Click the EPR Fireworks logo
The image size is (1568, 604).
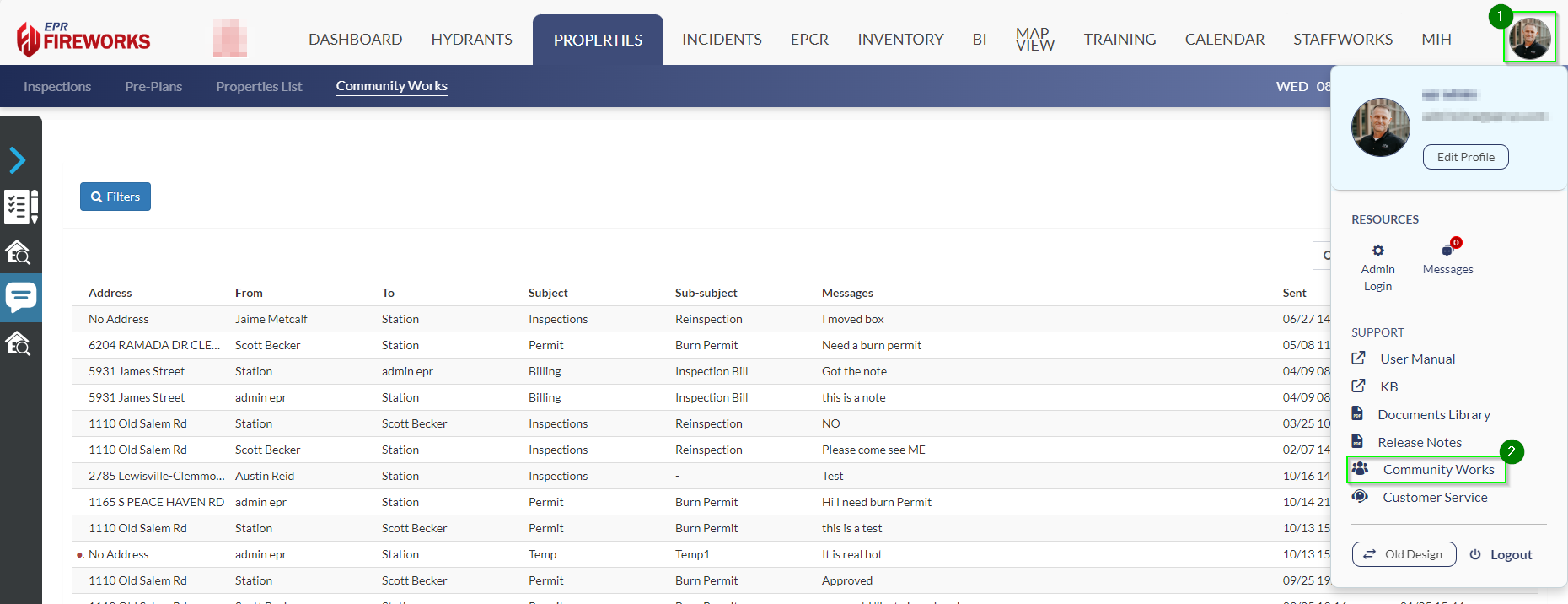pos(83,39)
